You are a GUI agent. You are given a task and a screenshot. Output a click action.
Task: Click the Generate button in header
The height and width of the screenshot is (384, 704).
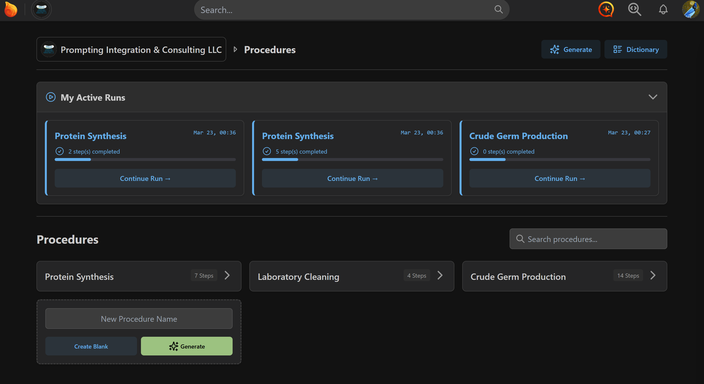[x=571, y=49]
